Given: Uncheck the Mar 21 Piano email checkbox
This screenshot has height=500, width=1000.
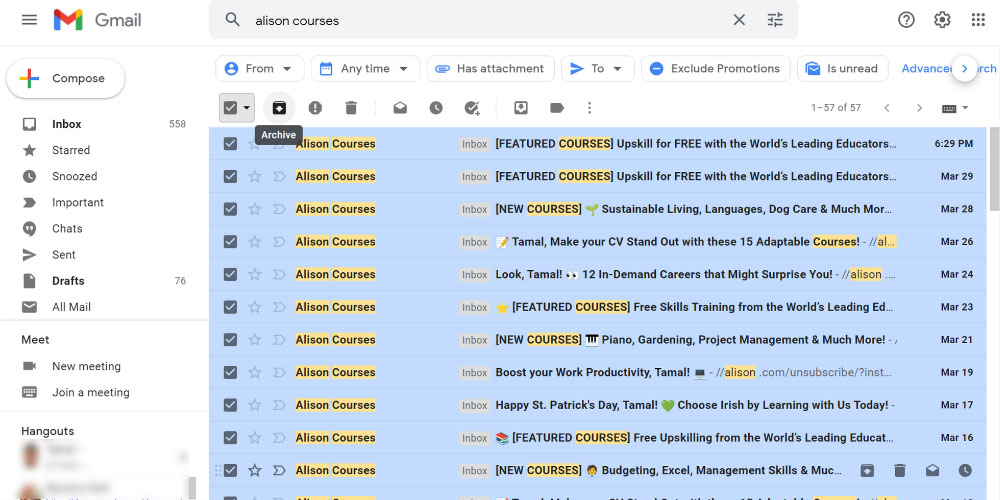Looking at the screenshot, I should pyautogui.click(x=230, y=339).
